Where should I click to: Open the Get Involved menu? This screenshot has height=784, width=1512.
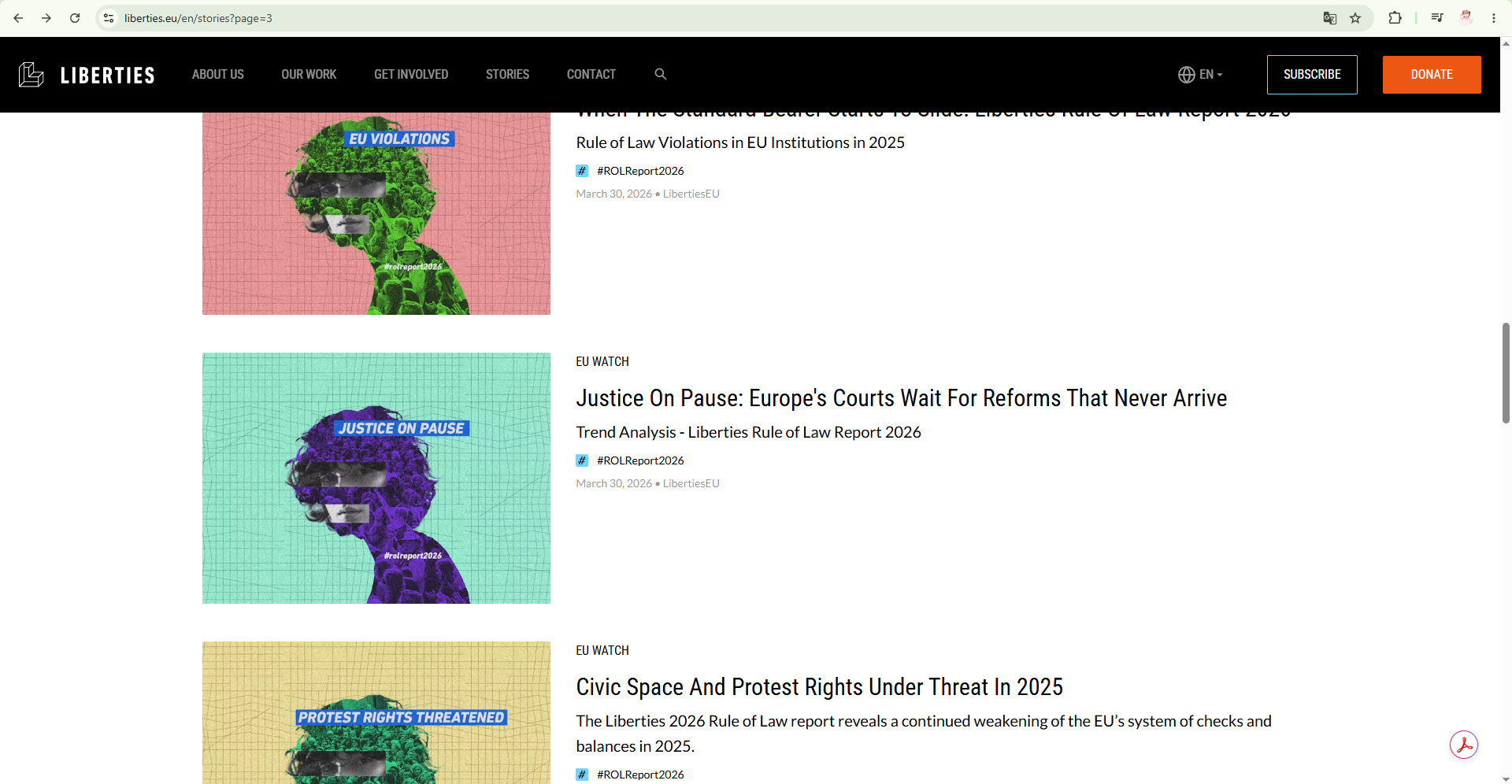pos(411,74)
